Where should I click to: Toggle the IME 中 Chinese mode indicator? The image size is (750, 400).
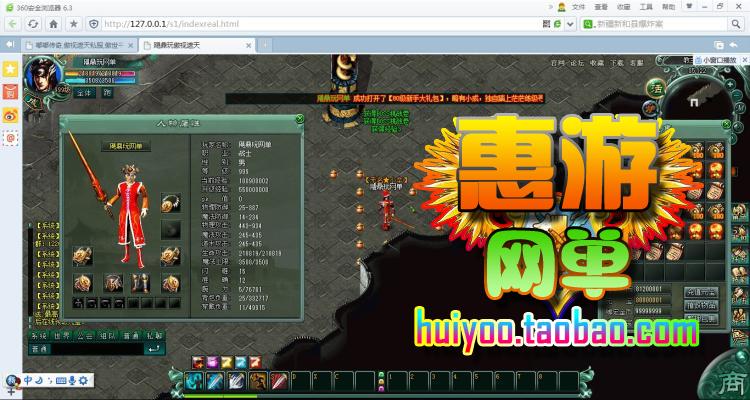coord(28,380)
